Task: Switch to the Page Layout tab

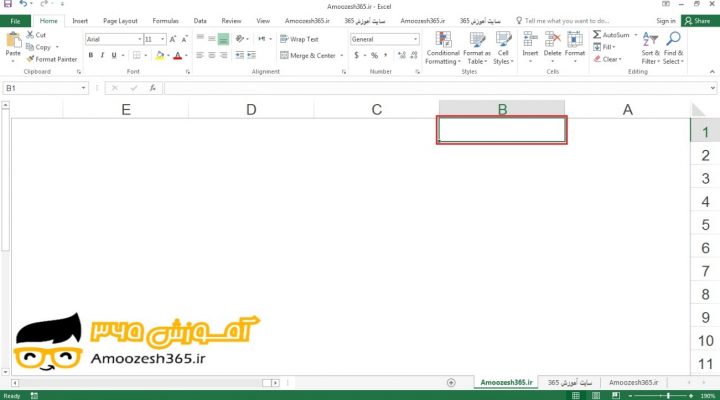Action: pos(120,21)
